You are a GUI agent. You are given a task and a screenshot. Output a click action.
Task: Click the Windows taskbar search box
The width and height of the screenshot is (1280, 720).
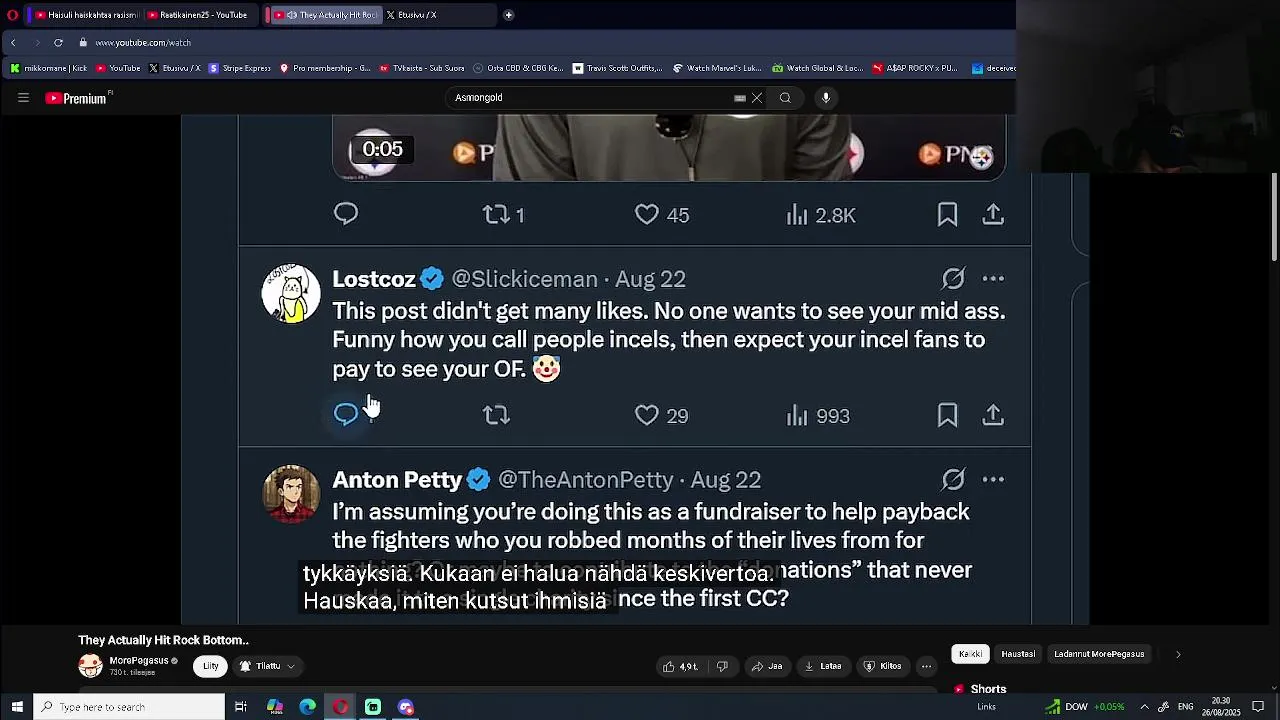coord(129,707)
